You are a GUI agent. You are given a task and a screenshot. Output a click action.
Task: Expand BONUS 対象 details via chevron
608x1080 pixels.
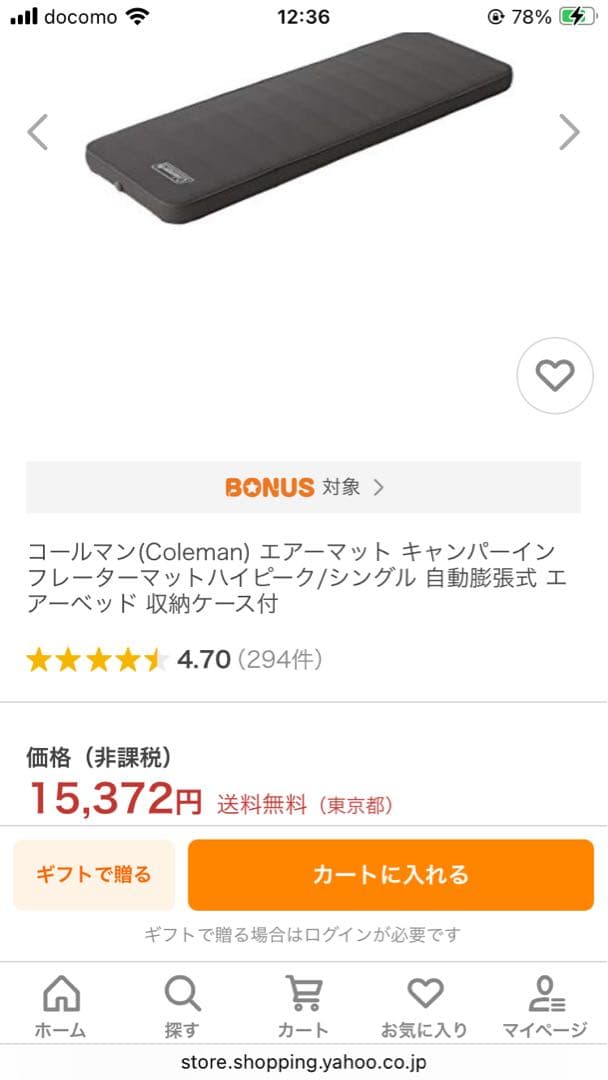point(376,487)
